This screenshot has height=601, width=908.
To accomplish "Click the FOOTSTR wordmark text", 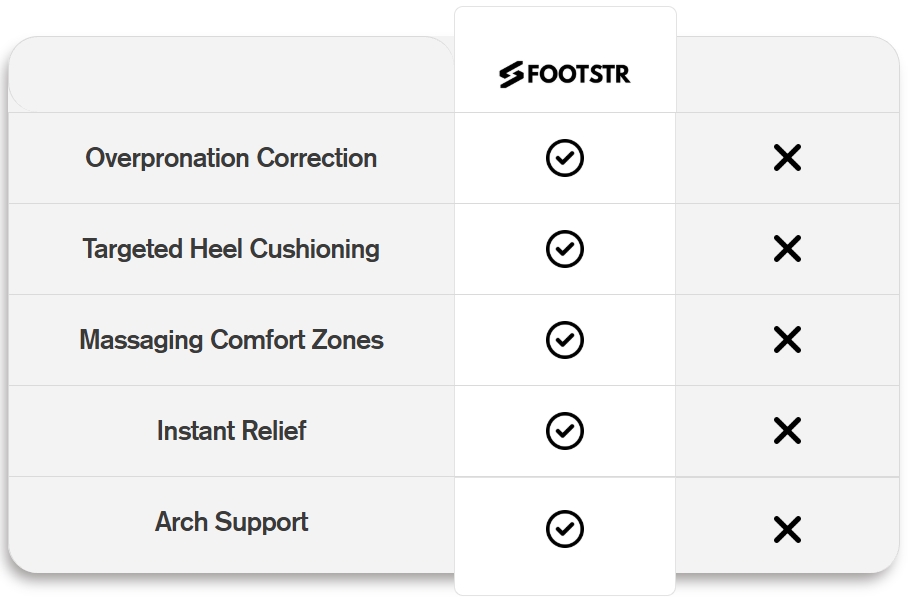I will click(x=579, y=74).
